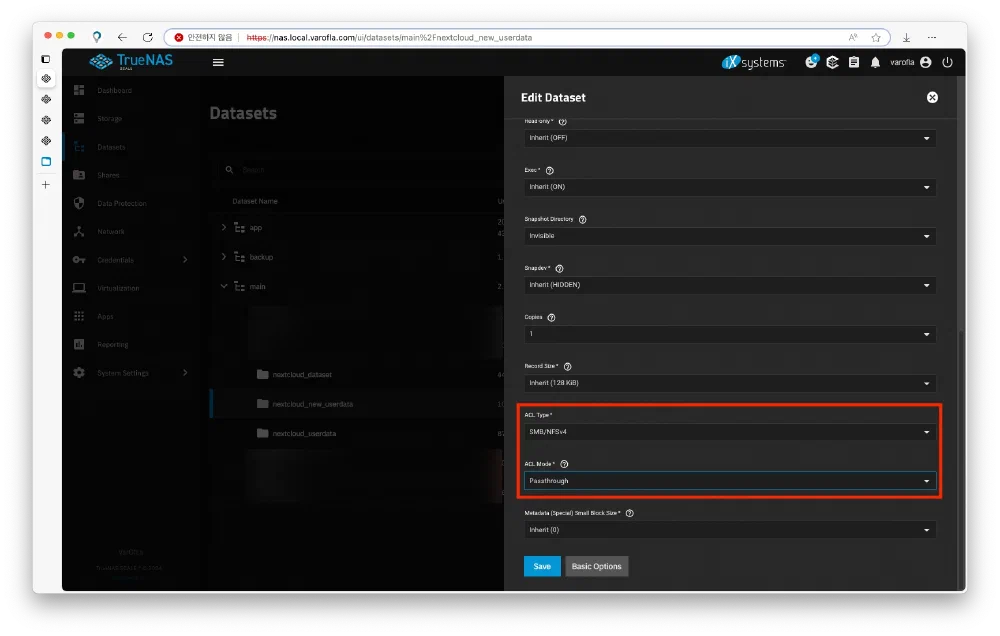Collapse the main dataset tree row

[224, 286]
